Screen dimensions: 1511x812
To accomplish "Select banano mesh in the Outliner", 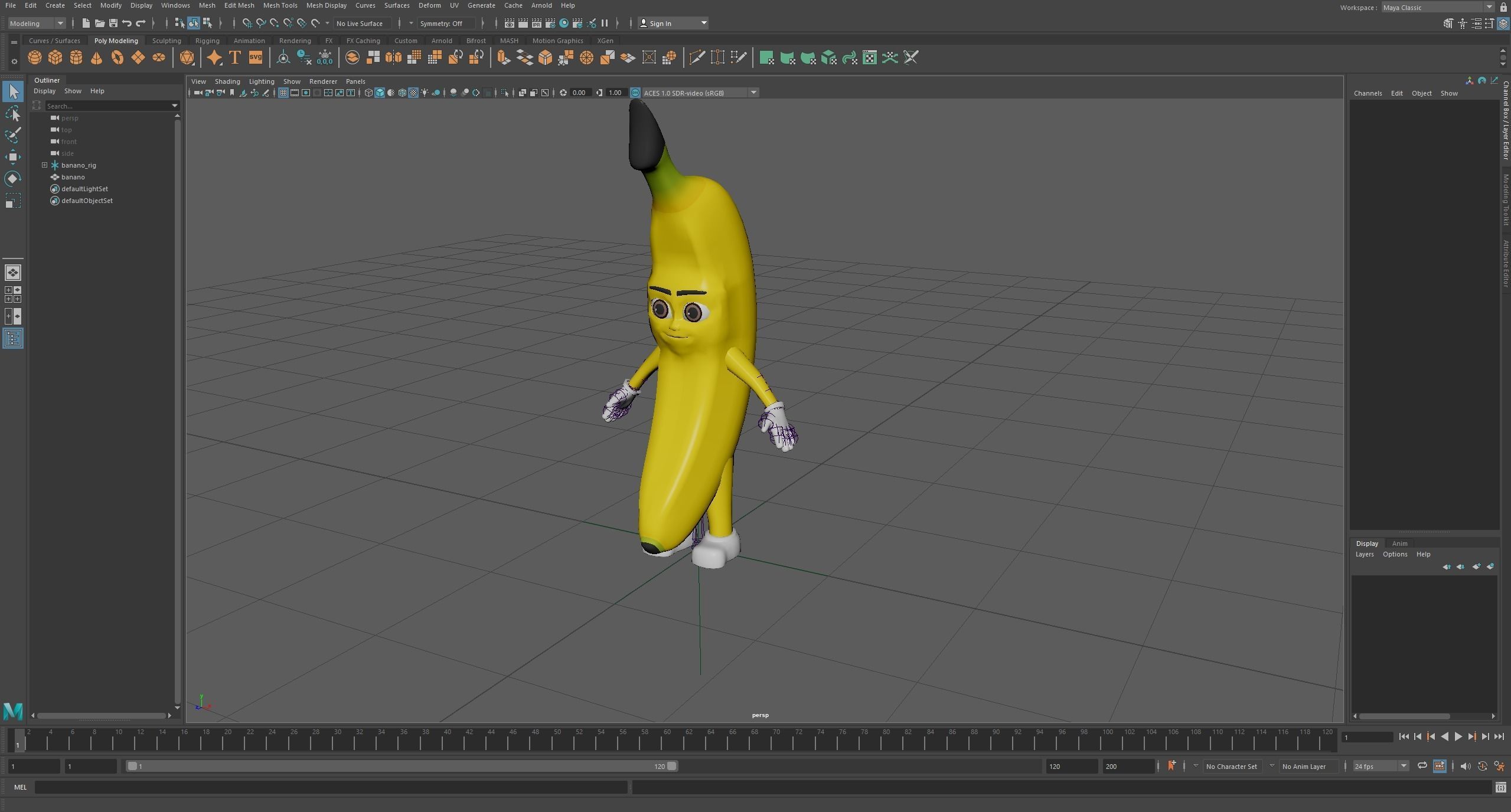I will pos(73,177).
